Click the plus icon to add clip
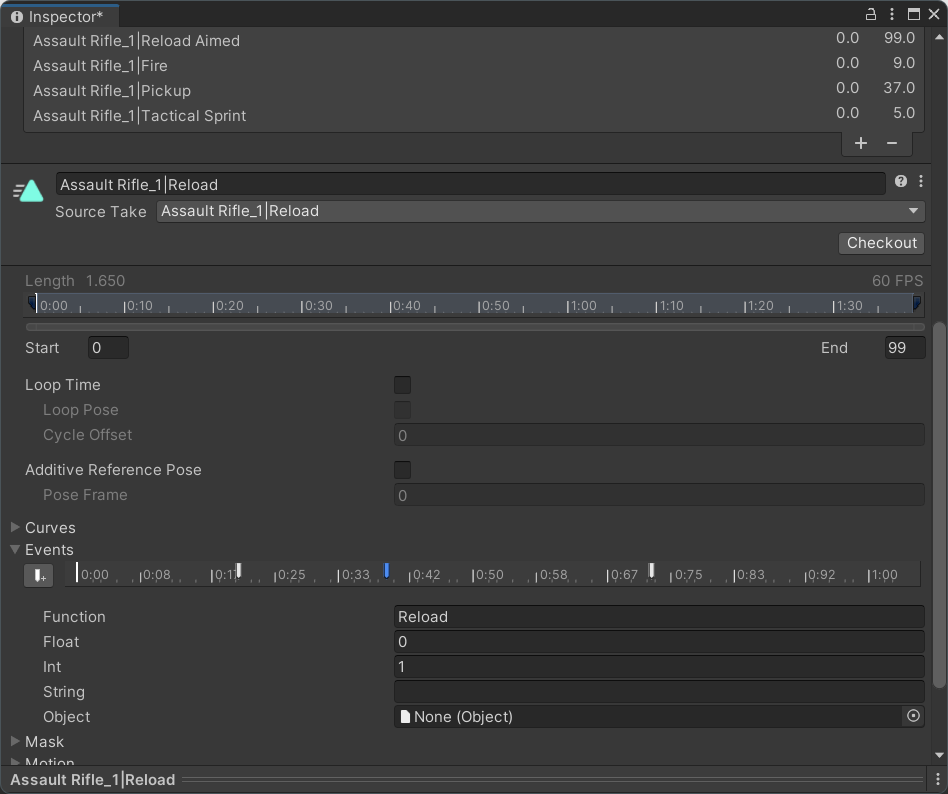This screenshot has width=948, height=794. point(861,143)
